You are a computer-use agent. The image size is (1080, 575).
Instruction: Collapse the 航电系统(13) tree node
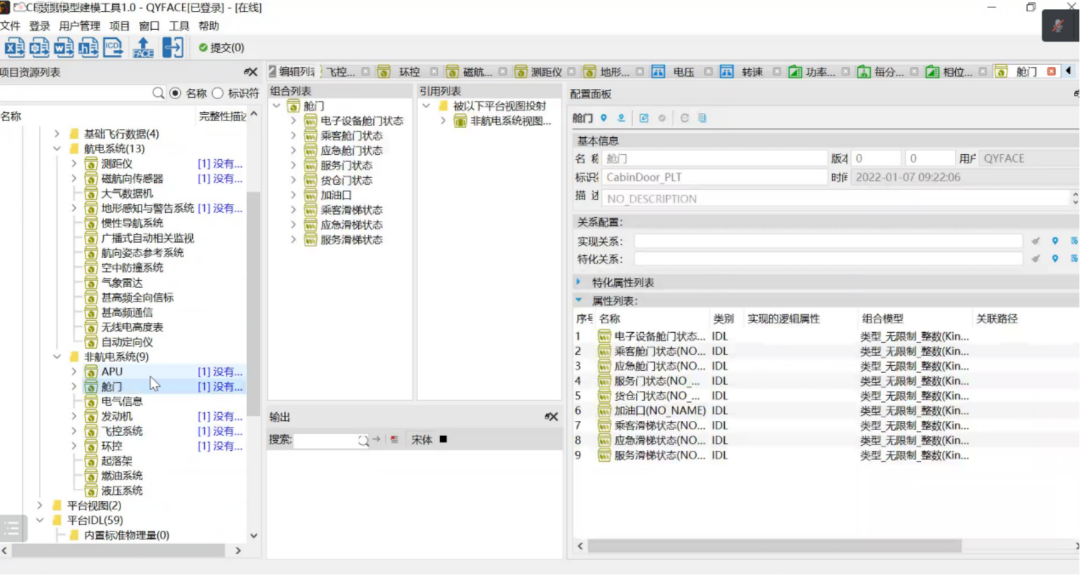(x=56, y=149)
